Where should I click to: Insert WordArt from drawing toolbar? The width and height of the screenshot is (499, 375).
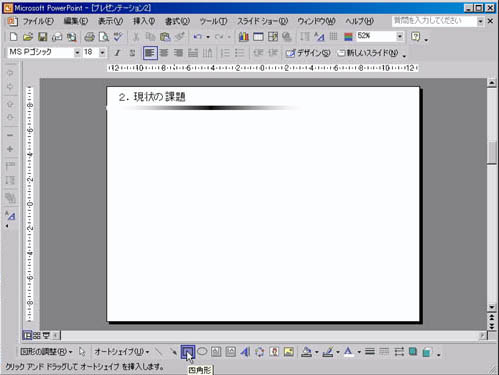245,352
